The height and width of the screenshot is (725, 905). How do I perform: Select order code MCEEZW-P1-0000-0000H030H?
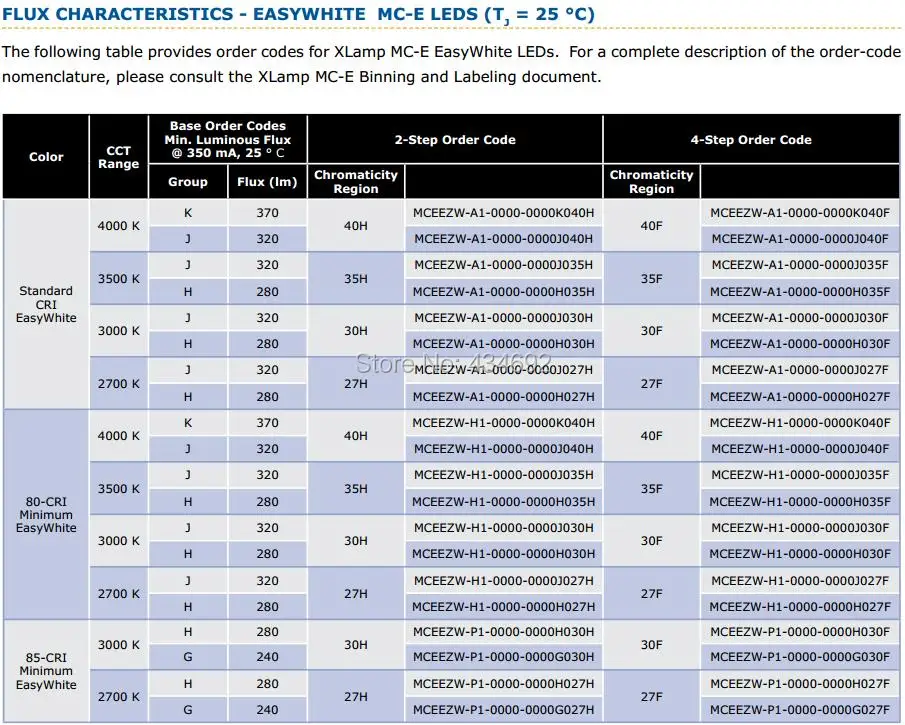pyautogui.click(x=503, y=633)
